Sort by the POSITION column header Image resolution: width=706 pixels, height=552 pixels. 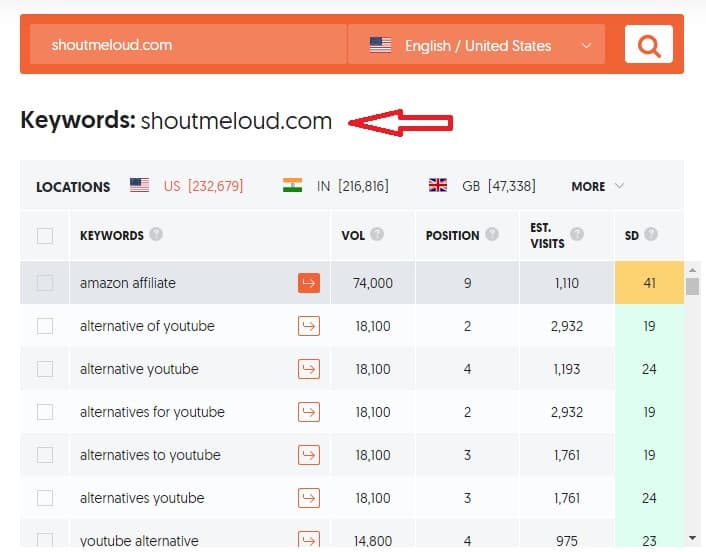[453, 235]
